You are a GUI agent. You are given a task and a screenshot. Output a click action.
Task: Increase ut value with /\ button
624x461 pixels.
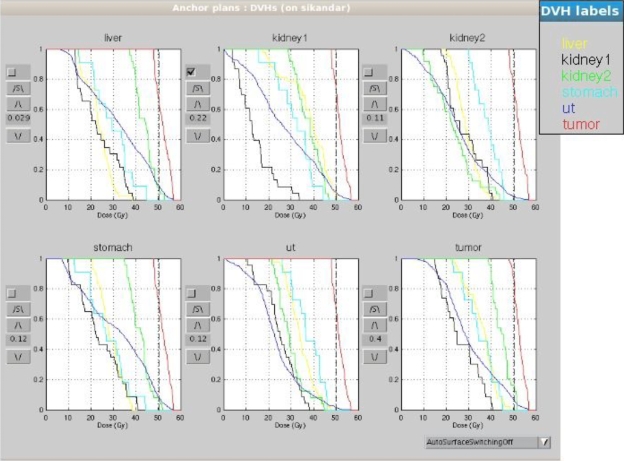pos(197,325)
